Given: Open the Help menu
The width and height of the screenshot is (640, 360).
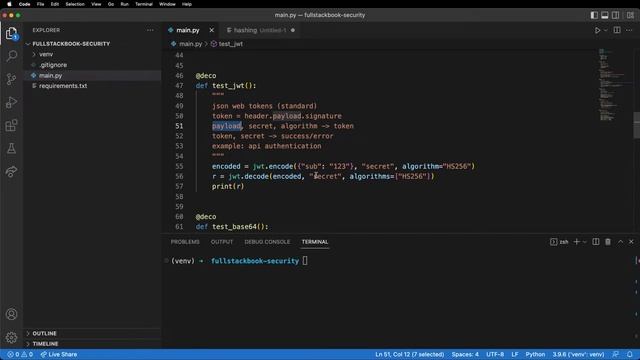Looking at the screenshot, I should pyautogui.click(x=187, y=4).
